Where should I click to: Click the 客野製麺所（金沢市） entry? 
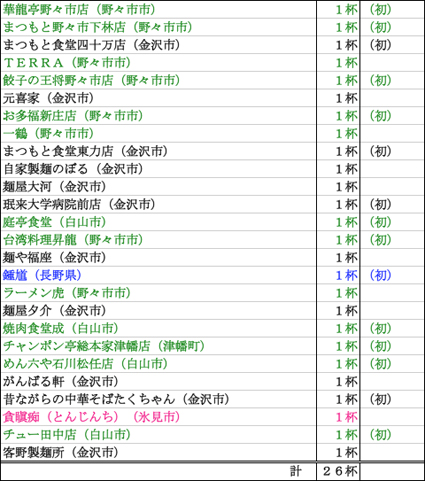61,452
